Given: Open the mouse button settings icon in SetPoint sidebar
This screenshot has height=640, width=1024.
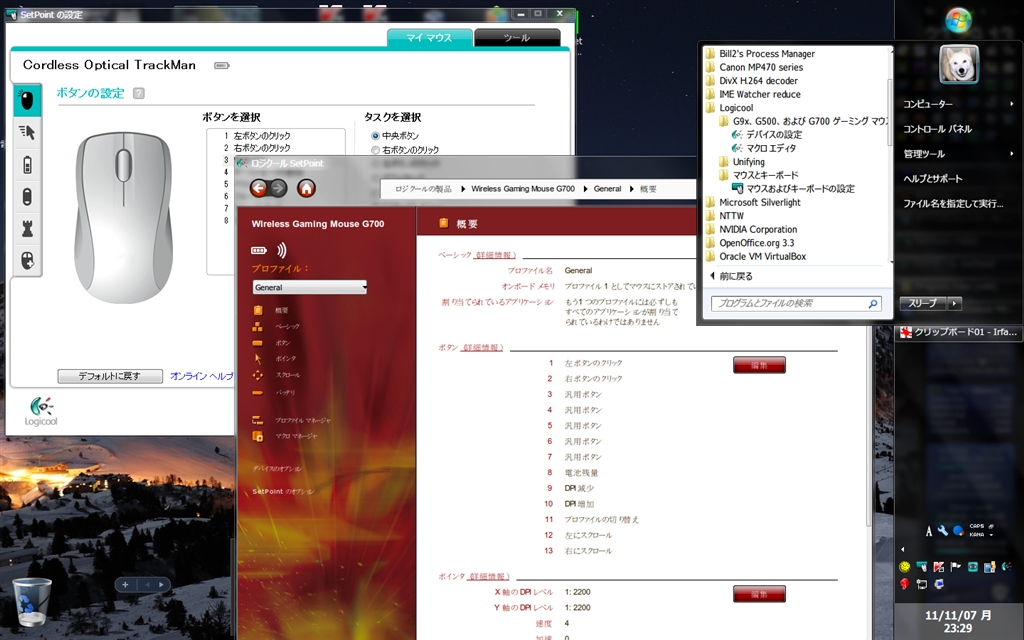Looking at the screenshot, I should pos(27,100).
